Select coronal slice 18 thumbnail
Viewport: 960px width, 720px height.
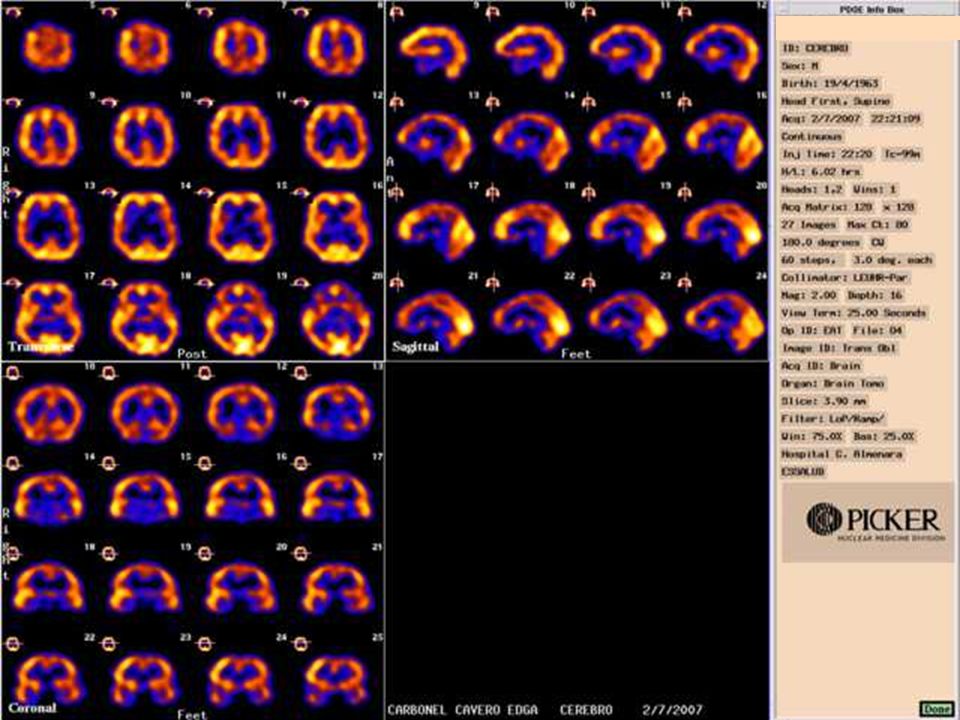(x=49, y=588)
